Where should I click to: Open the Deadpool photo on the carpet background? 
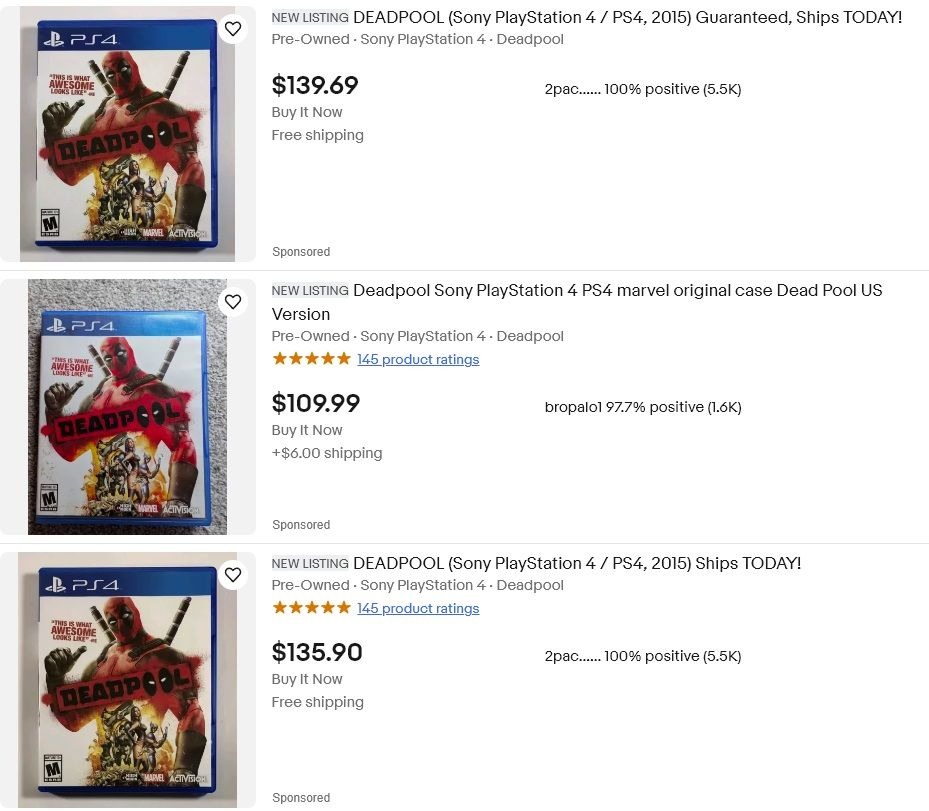point(128,406)
